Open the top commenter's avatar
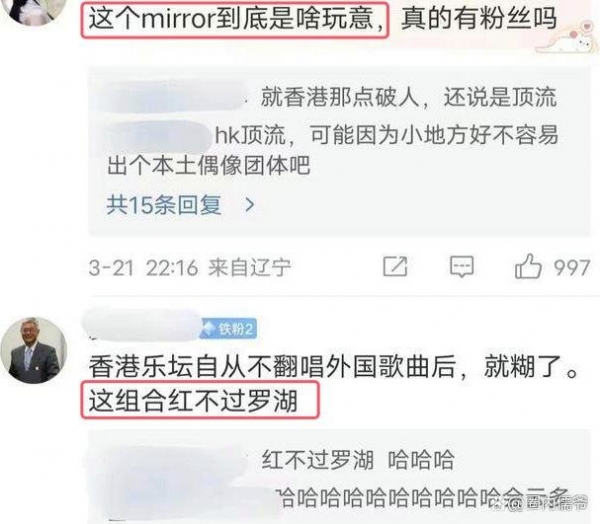This screenshot has height=524, width=600. (x=36, y=10)
